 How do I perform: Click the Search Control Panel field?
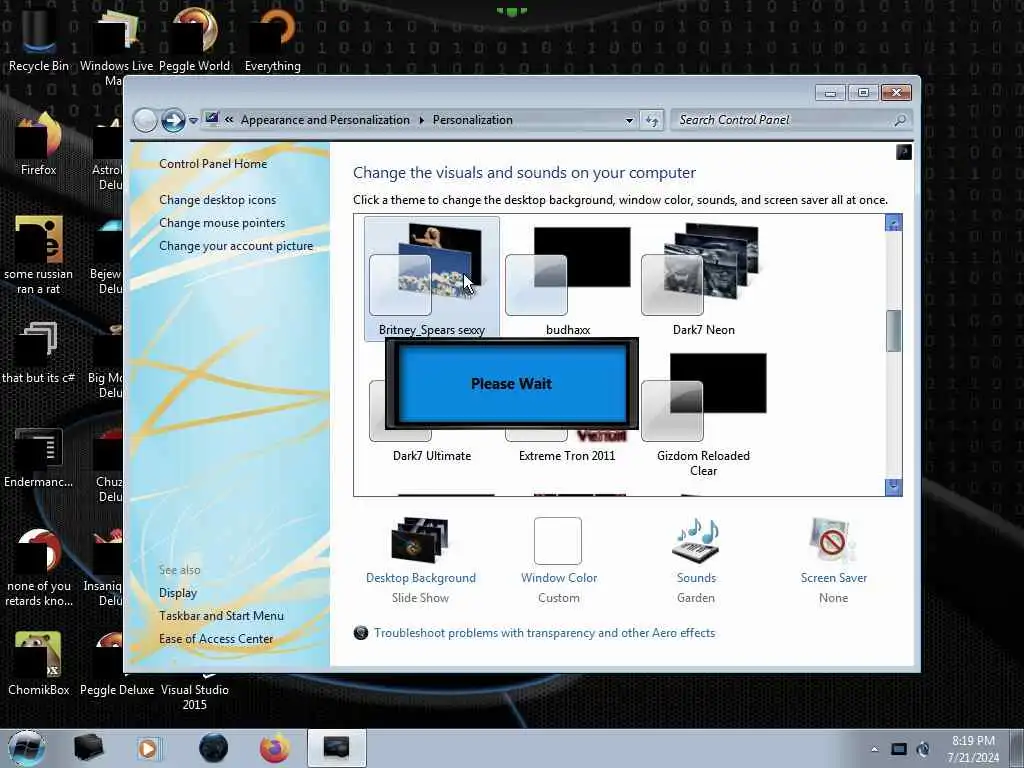[791, 120]
